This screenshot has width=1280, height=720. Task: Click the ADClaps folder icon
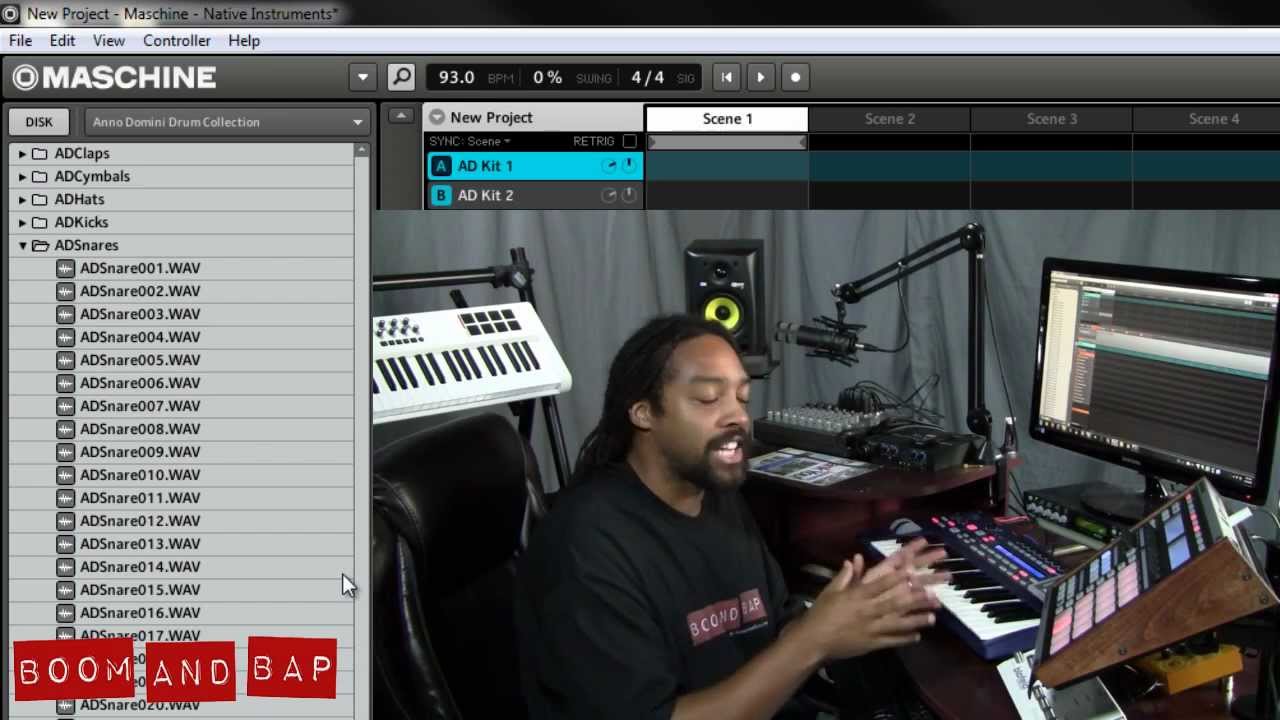tap(40, 153)
